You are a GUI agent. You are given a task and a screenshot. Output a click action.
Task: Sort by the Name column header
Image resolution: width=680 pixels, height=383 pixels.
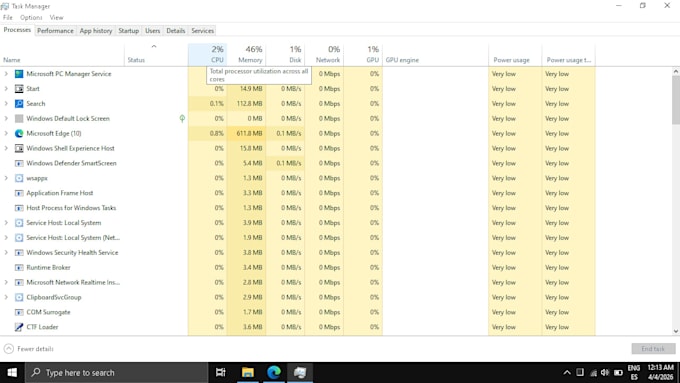click(62, 54)
